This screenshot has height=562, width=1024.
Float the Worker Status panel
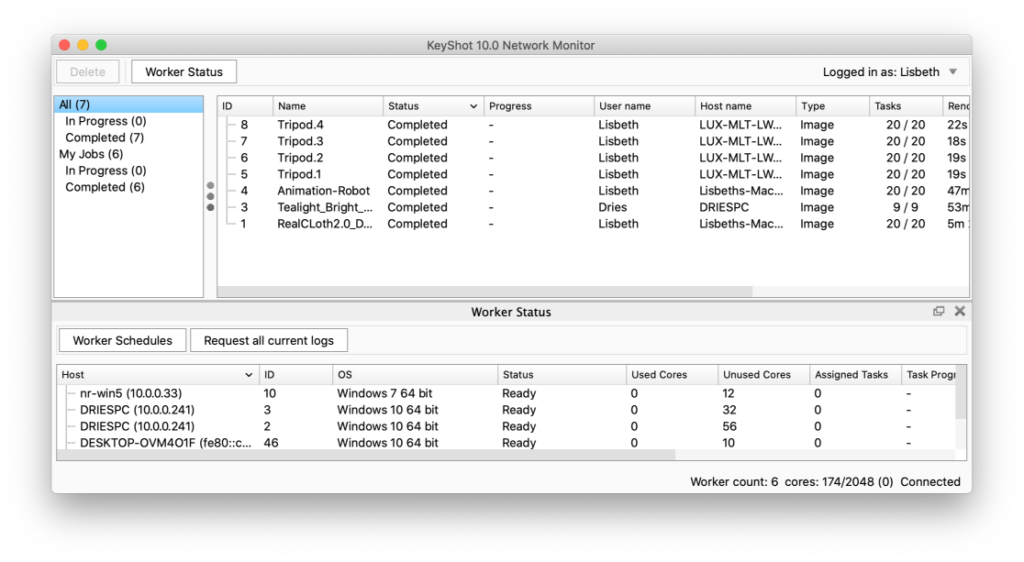[938, 311]
